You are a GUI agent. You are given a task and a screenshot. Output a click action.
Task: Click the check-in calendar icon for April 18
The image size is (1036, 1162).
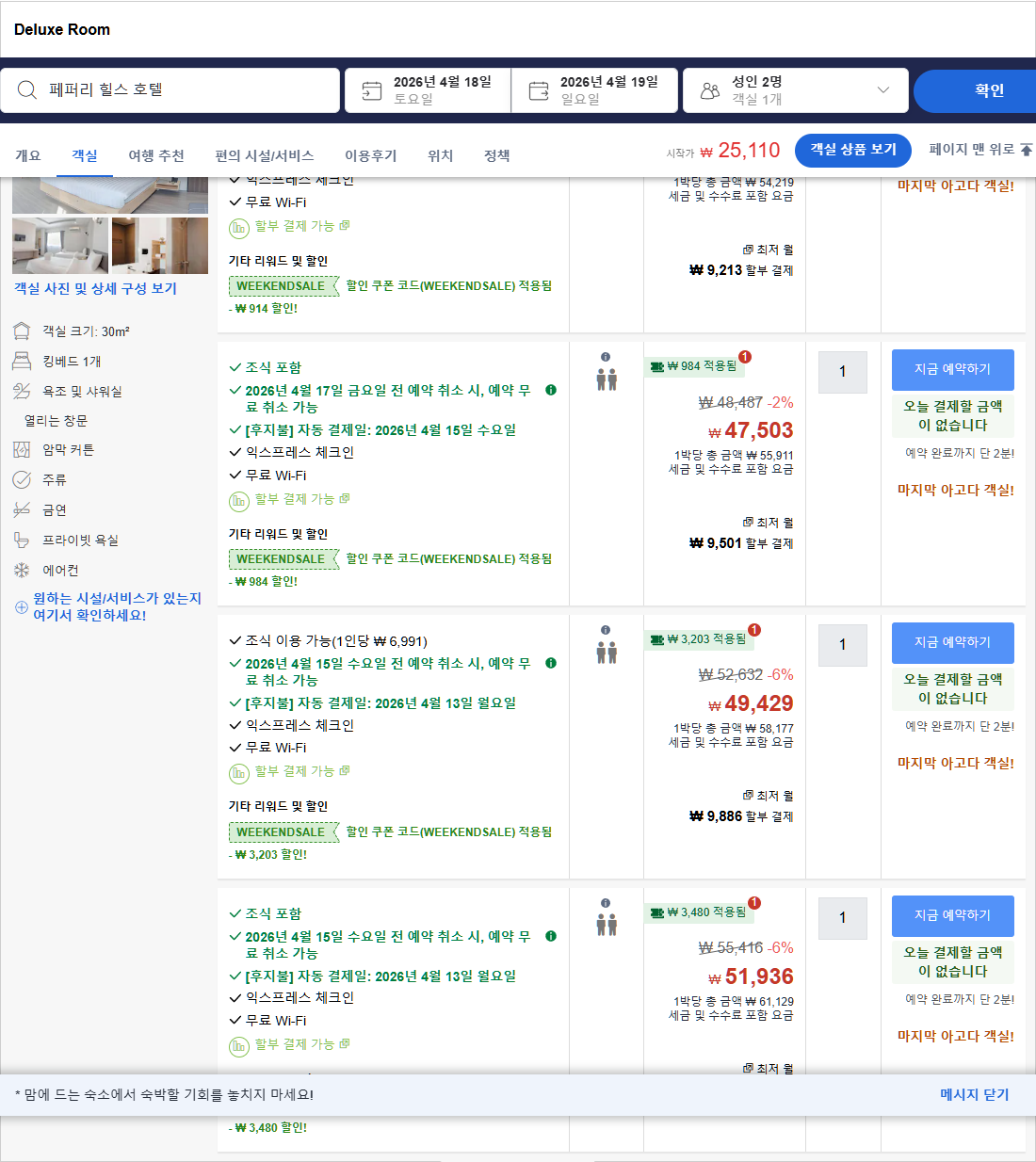coord(368,89)
